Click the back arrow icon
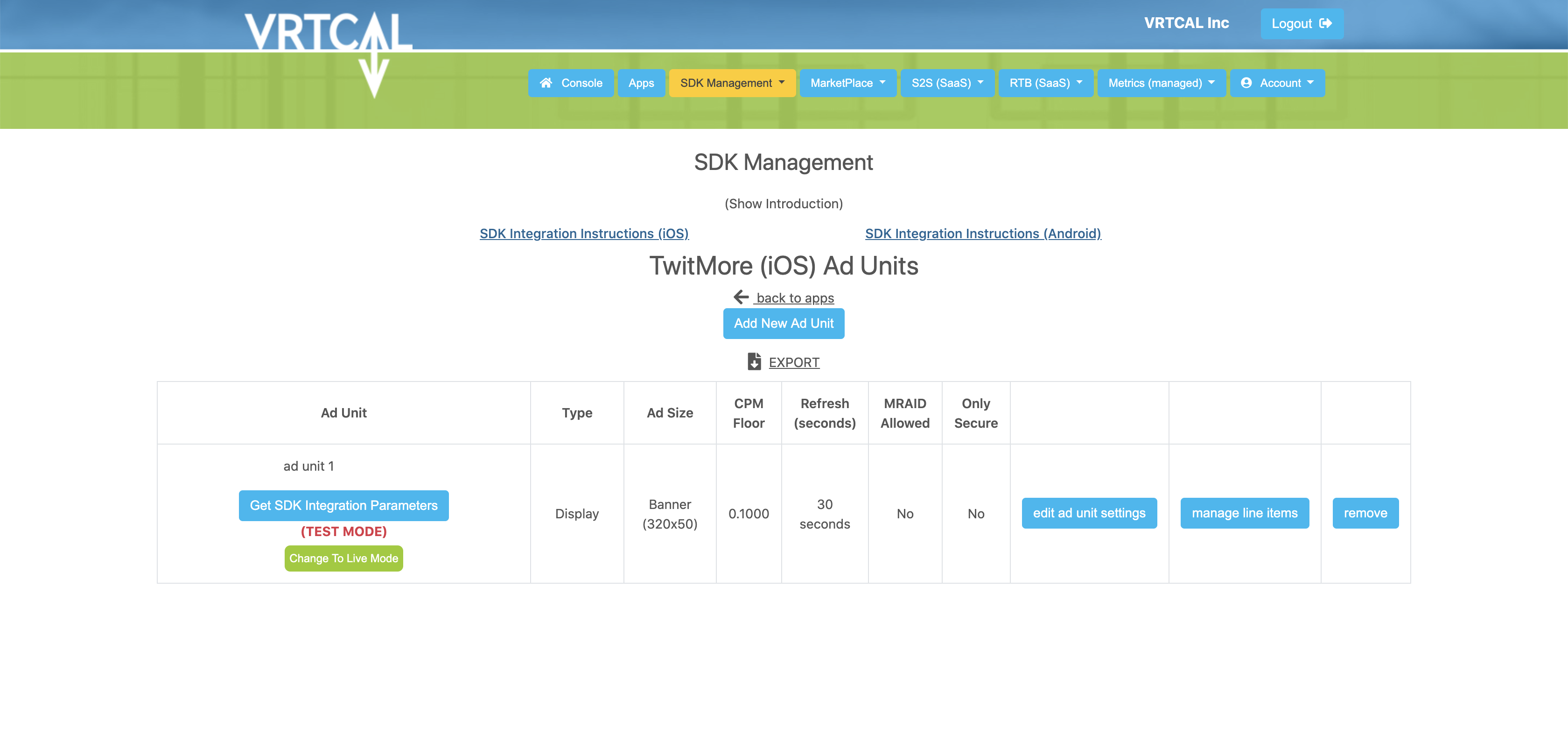The width and height of the screenshot is (1568, 749). click(741, 297)
